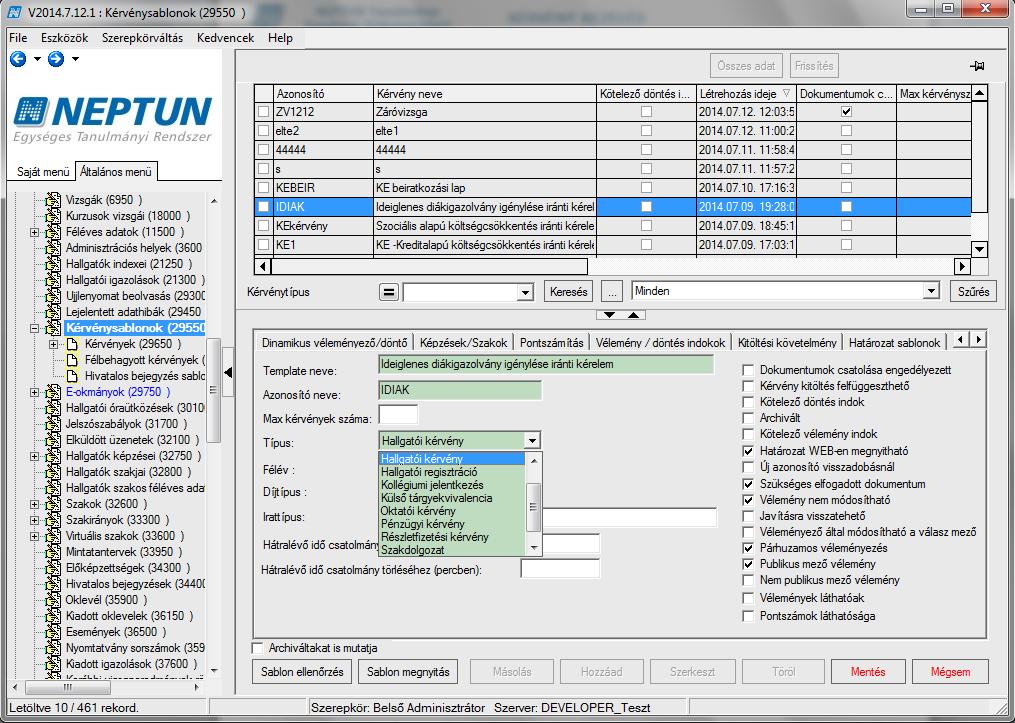Click the Létrehozás ideje sort indicator
1015x723 pixels.
(786, 94)
